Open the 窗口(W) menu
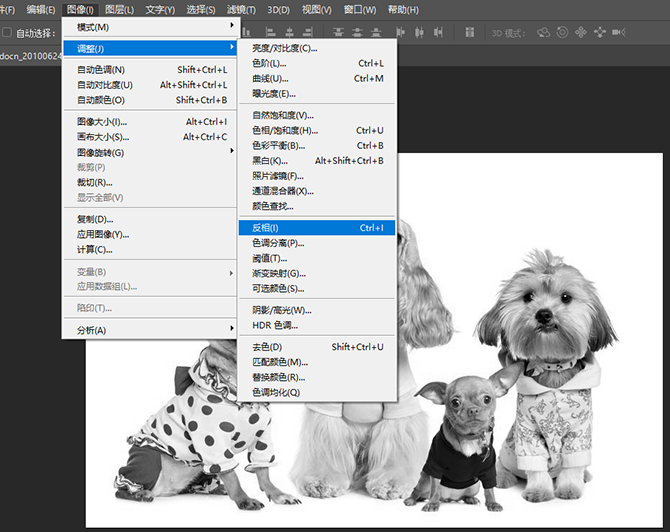Image resolution: width=670 pixels, height=532 pixels. (360, 9)
